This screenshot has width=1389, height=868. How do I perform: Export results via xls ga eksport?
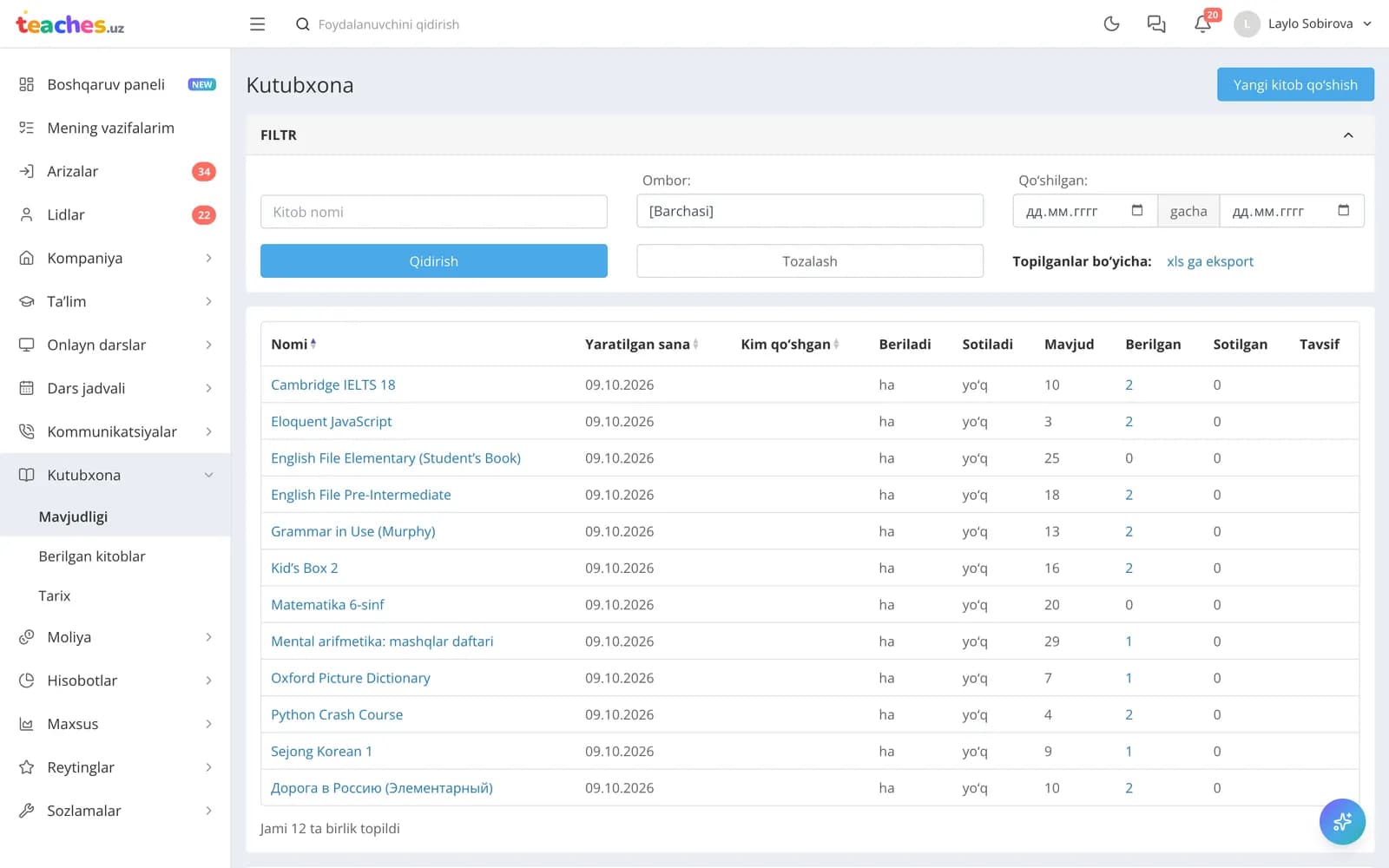pos(1210,261)
